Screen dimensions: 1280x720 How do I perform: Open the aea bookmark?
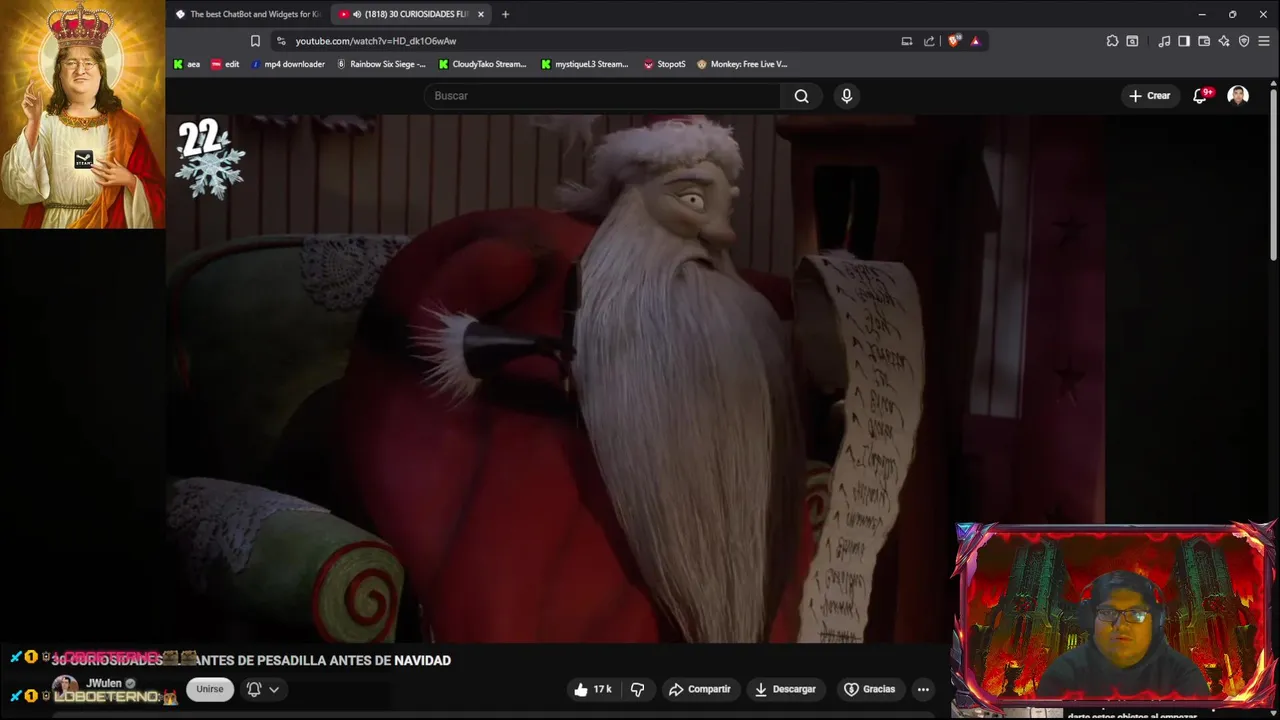186,64
